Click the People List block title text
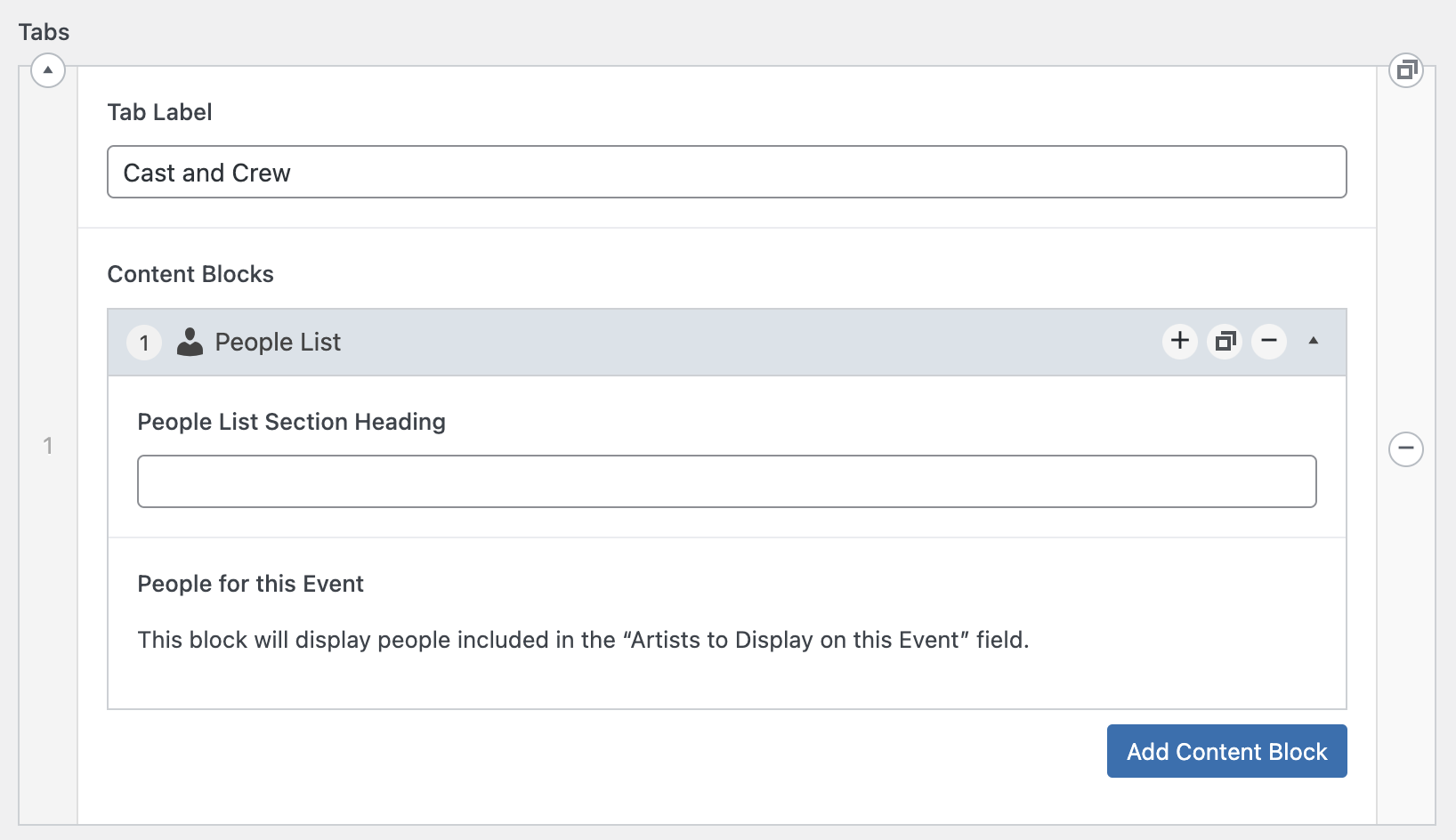The image size is (1456, 840). [x=278, y=343]
